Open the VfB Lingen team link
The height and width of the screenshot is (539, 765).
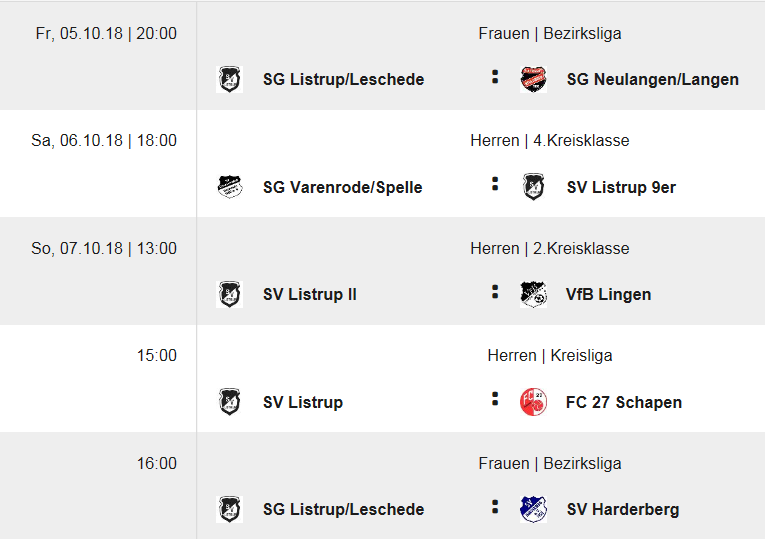608,294
